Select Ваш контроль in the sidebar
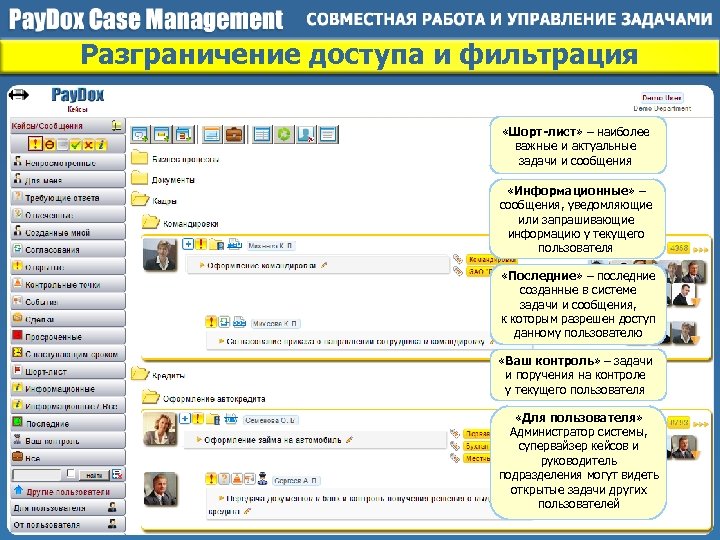 pyautogui.click(x=68, y=440)
